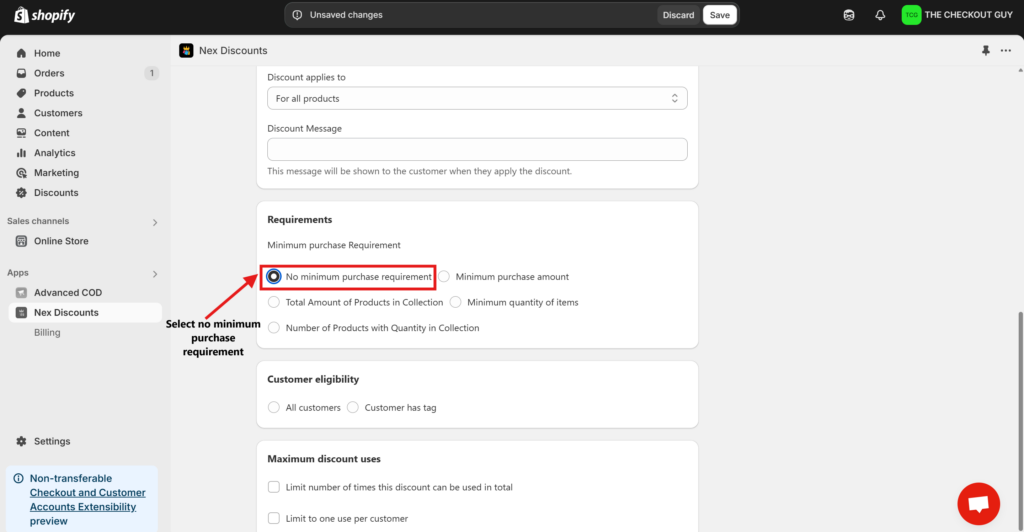Click the Sidekick icon beside the bell

(x=849, y=15)
